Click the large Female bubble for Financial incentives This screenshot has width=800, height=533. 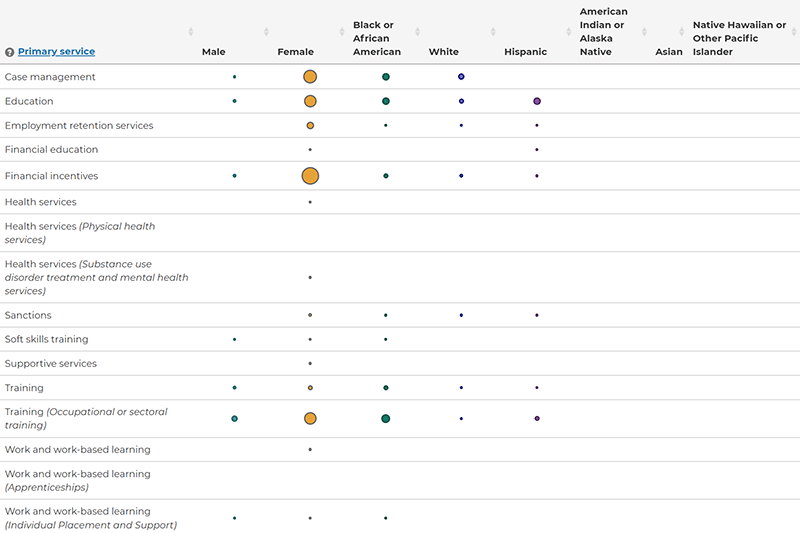tap(310, 176)
